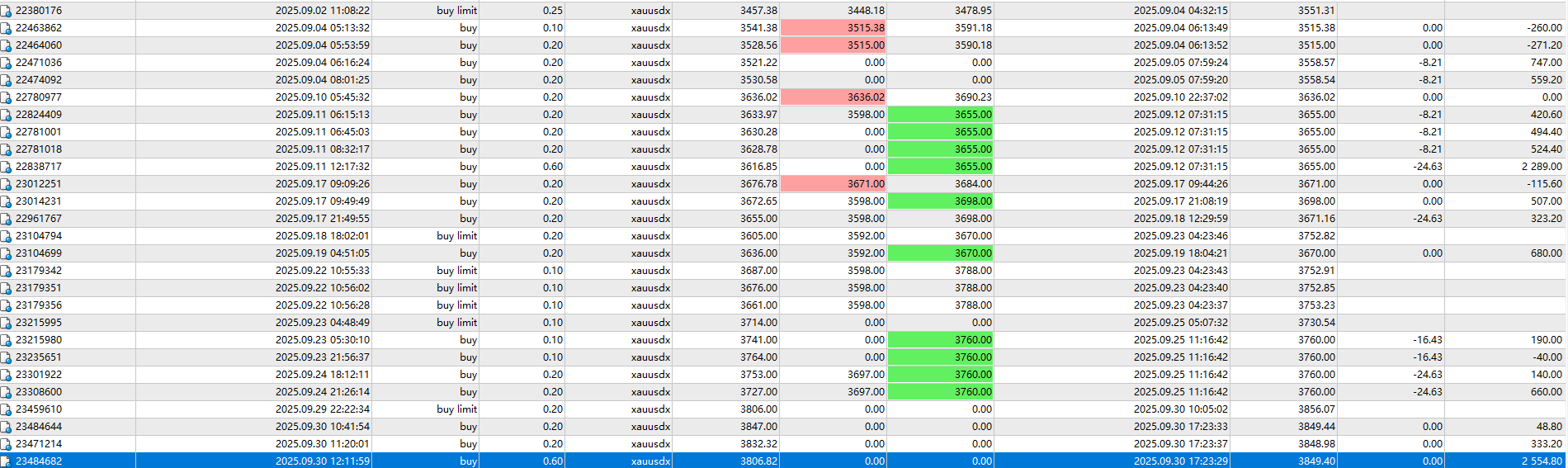
Task: Click the profit value 2 289.00
Action: [1542, 167]
